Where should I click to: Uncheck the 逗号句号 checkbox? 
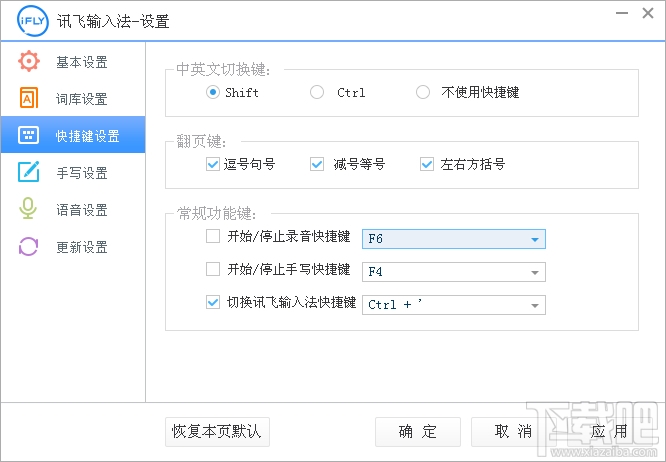point(212,164)
